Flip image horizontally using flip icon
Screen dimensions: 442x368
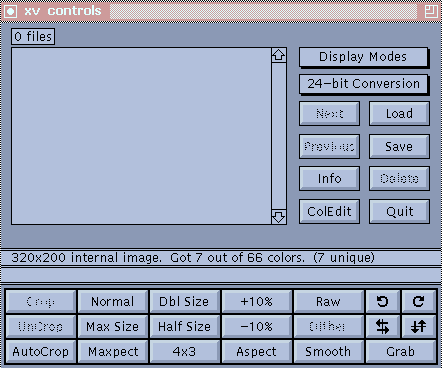[383, 326]
